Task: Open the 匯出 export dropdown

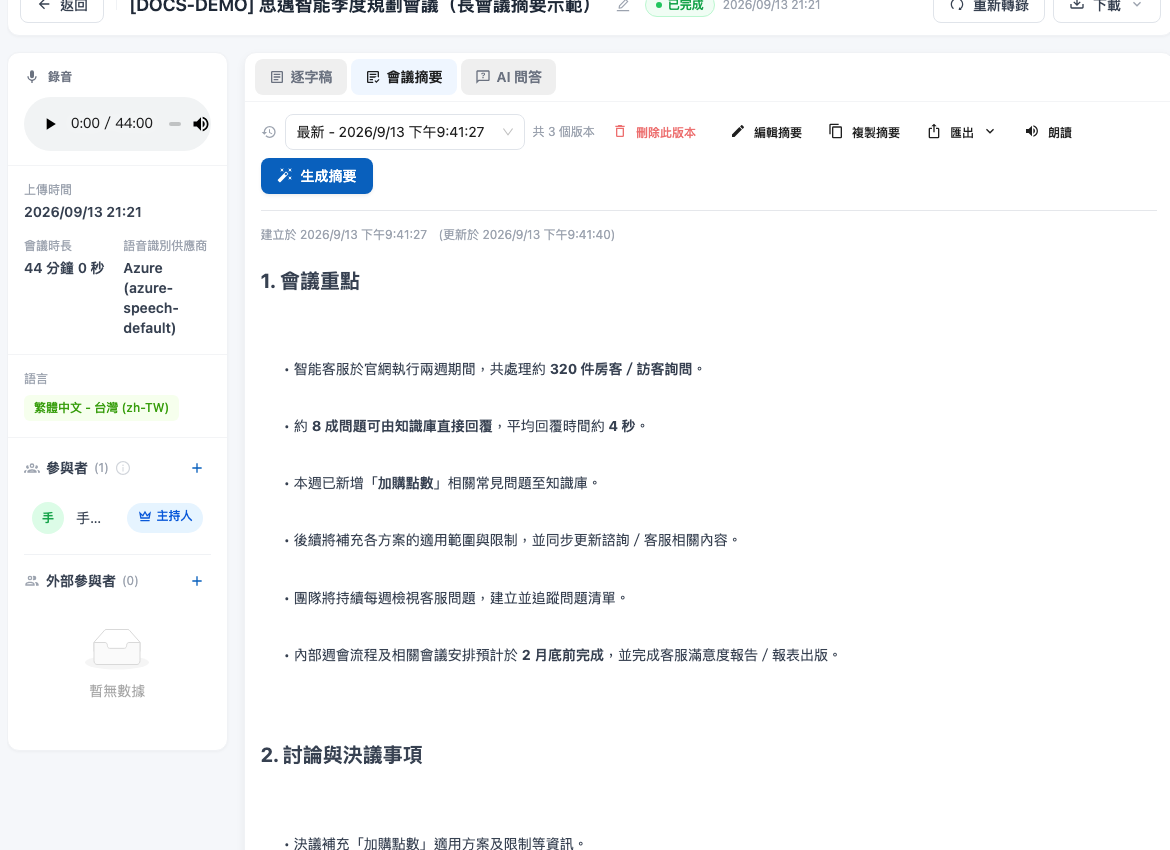Action: [x=961, y=132]
